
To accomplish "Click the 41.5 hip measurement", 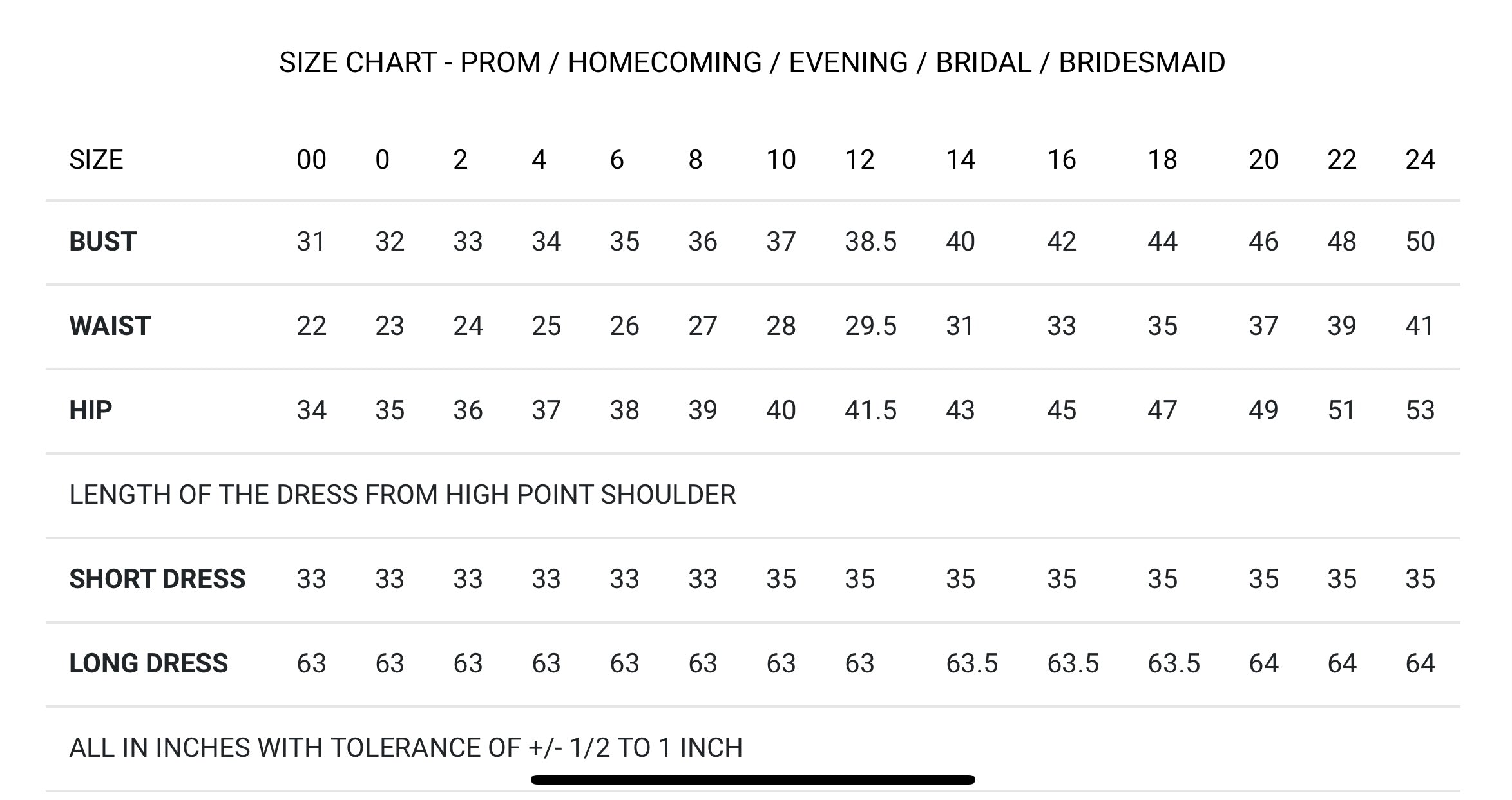I will click(870, 410).
